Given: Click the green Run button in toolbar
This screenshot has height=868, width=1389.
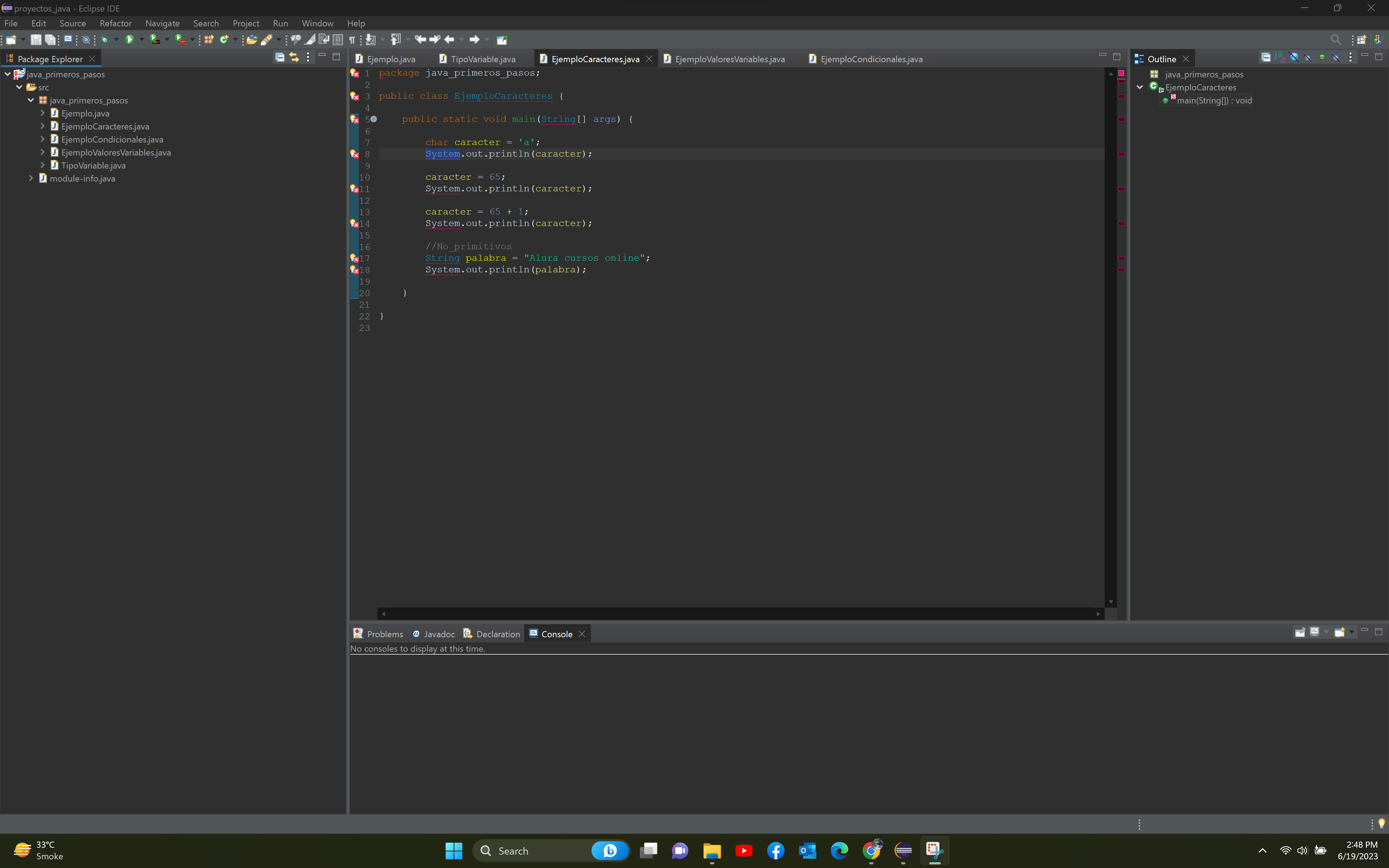Looking at the screenshot, I should [x=129, y=40].
